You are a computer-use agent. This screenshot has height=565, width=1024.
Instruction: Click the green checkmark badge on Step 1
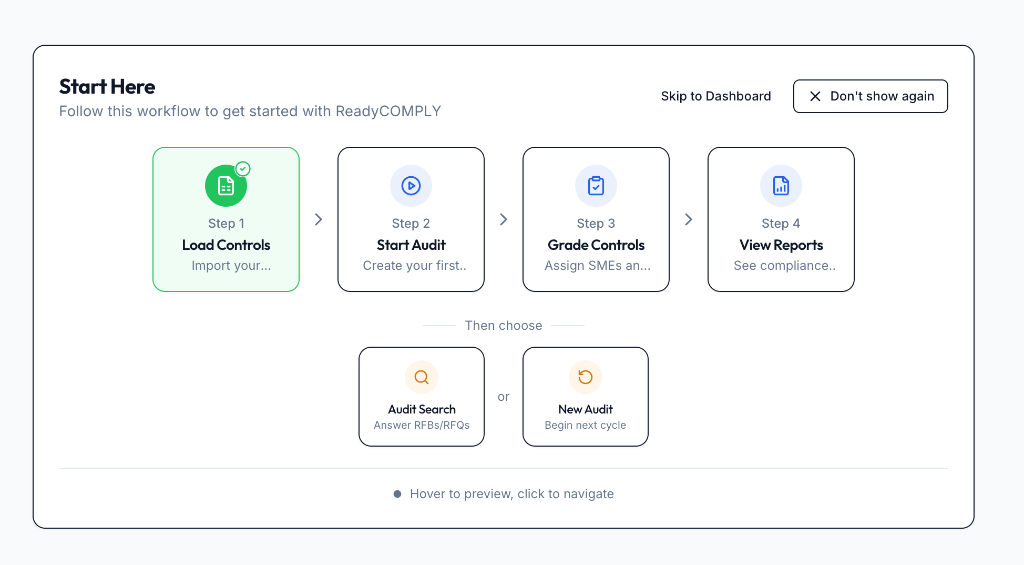pyautogui.click(x=243, y=169)
